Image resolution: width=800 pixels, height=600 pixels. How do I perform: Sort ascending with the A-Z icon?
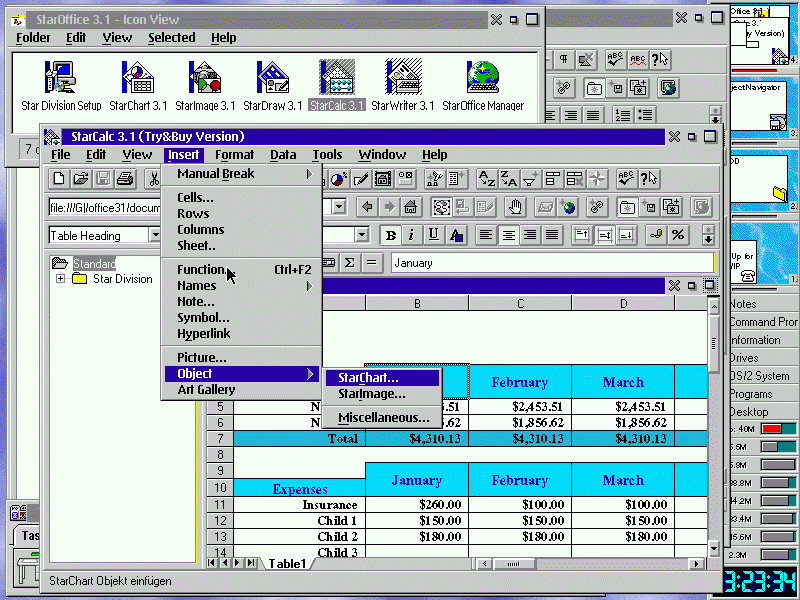click(x=487, y=179)
